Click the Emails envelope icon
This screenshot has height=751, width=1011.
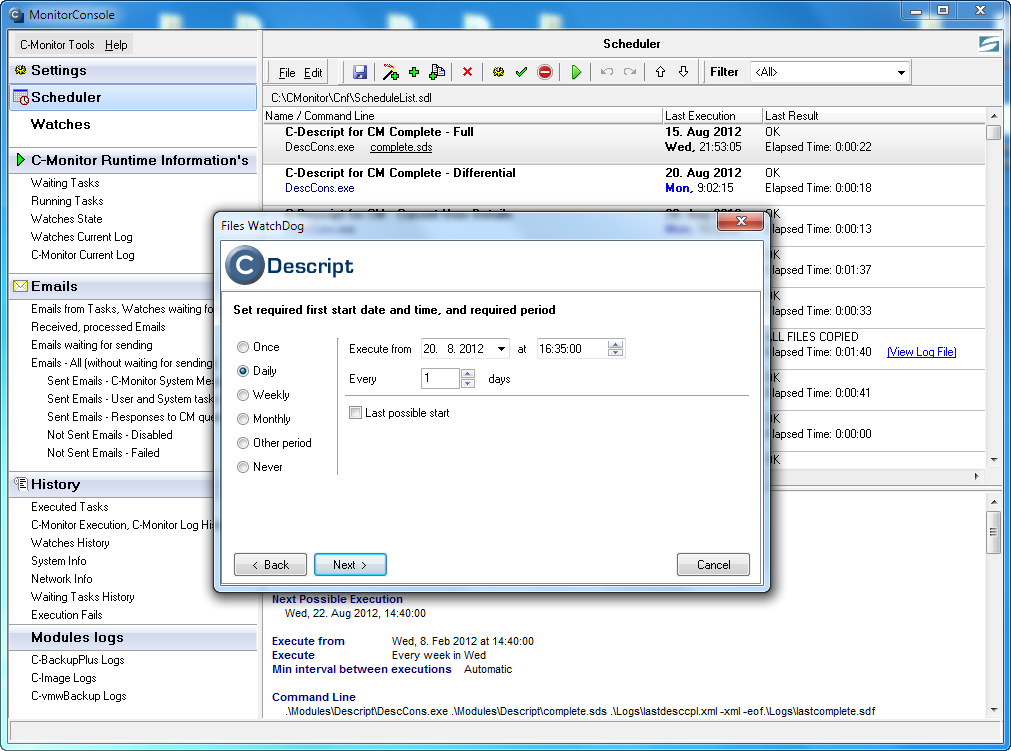(21, 286)
